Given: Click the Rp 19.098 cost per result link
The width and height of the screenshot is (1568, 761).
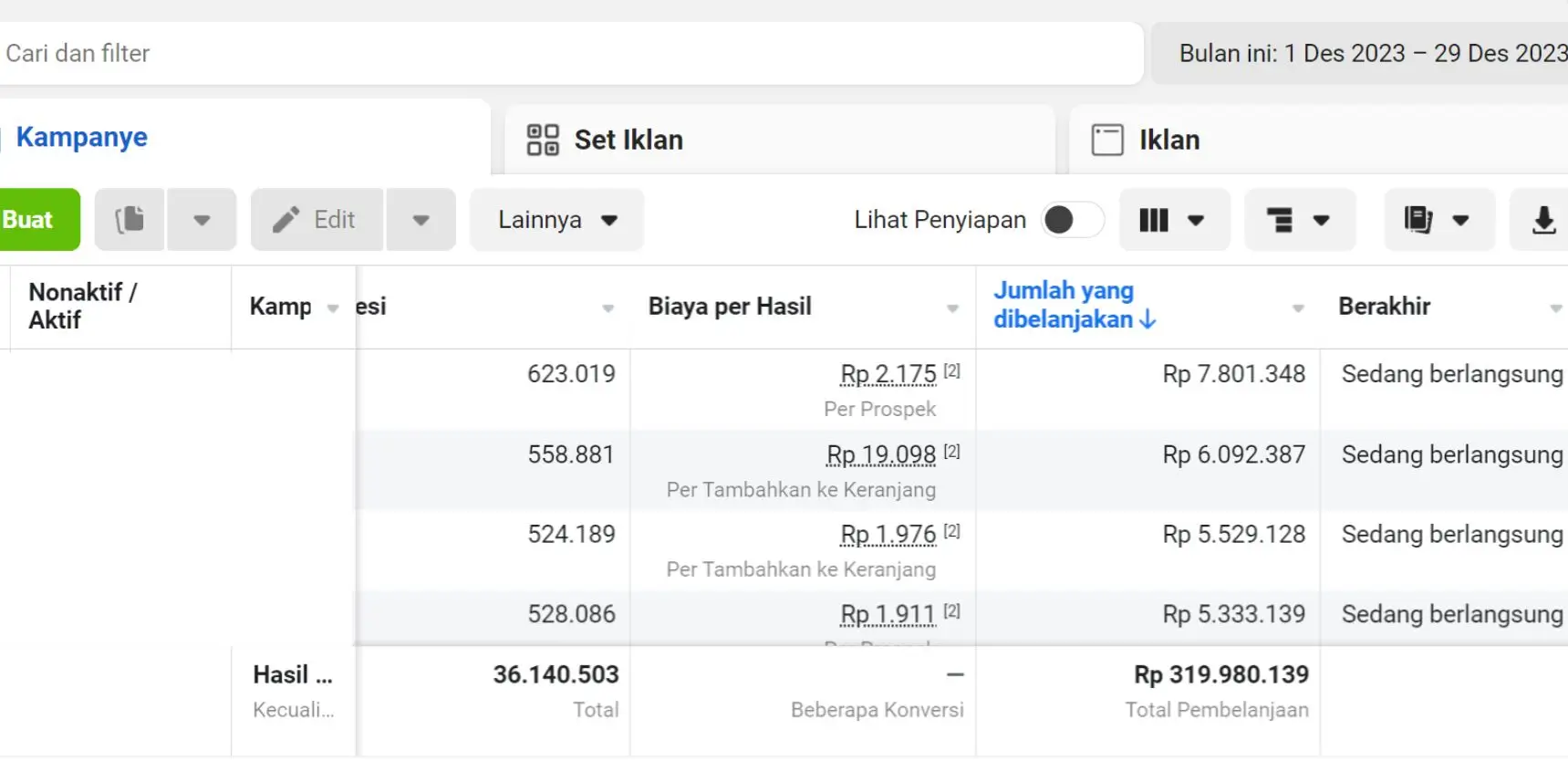Looking at the screenshot, I should [x=881, y=454].
